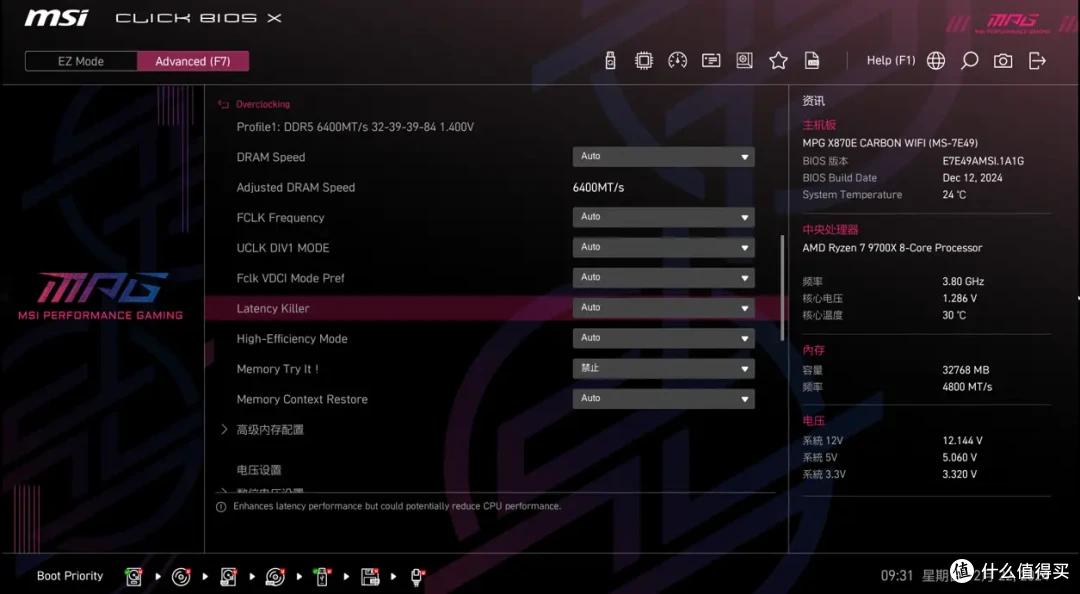Click the Profile1 DDR5 6400MT/s line
The height and width of the screenshot is (594, 1080).
(x=355, y=127)
